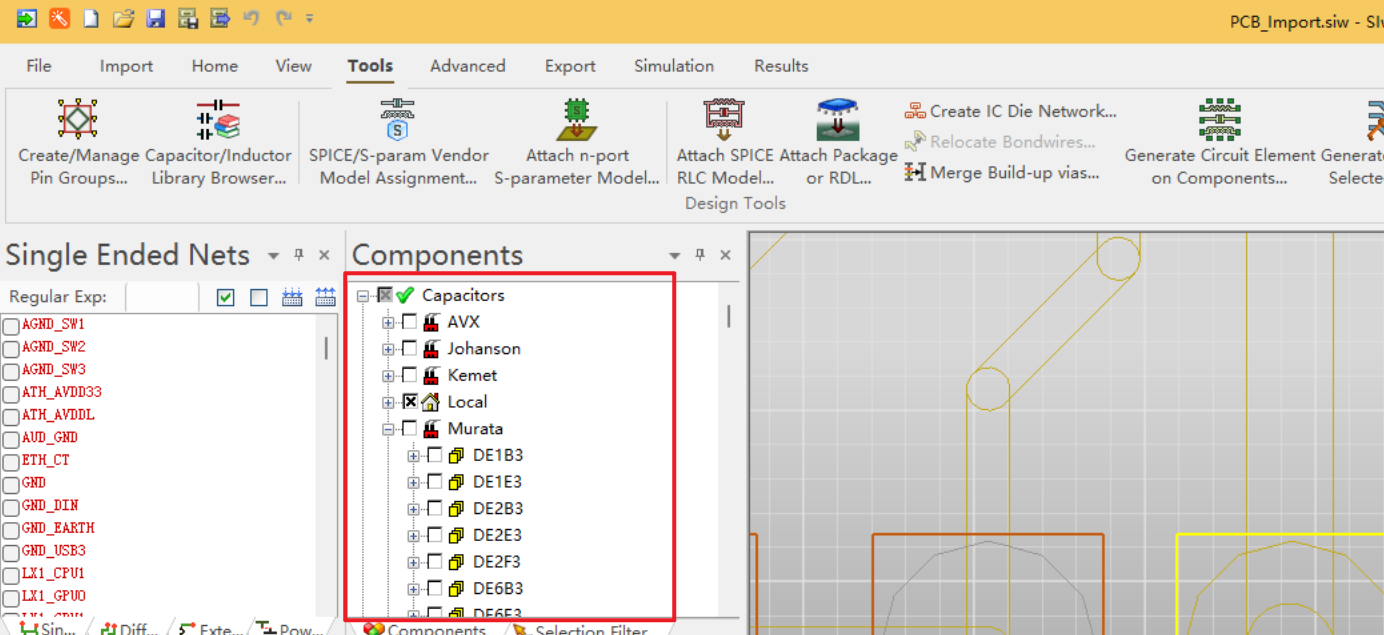Expand the DE1B3 series node
The width and height of the screenshot is (1384, 635).
pyautogui.click(x=413, y=455)
